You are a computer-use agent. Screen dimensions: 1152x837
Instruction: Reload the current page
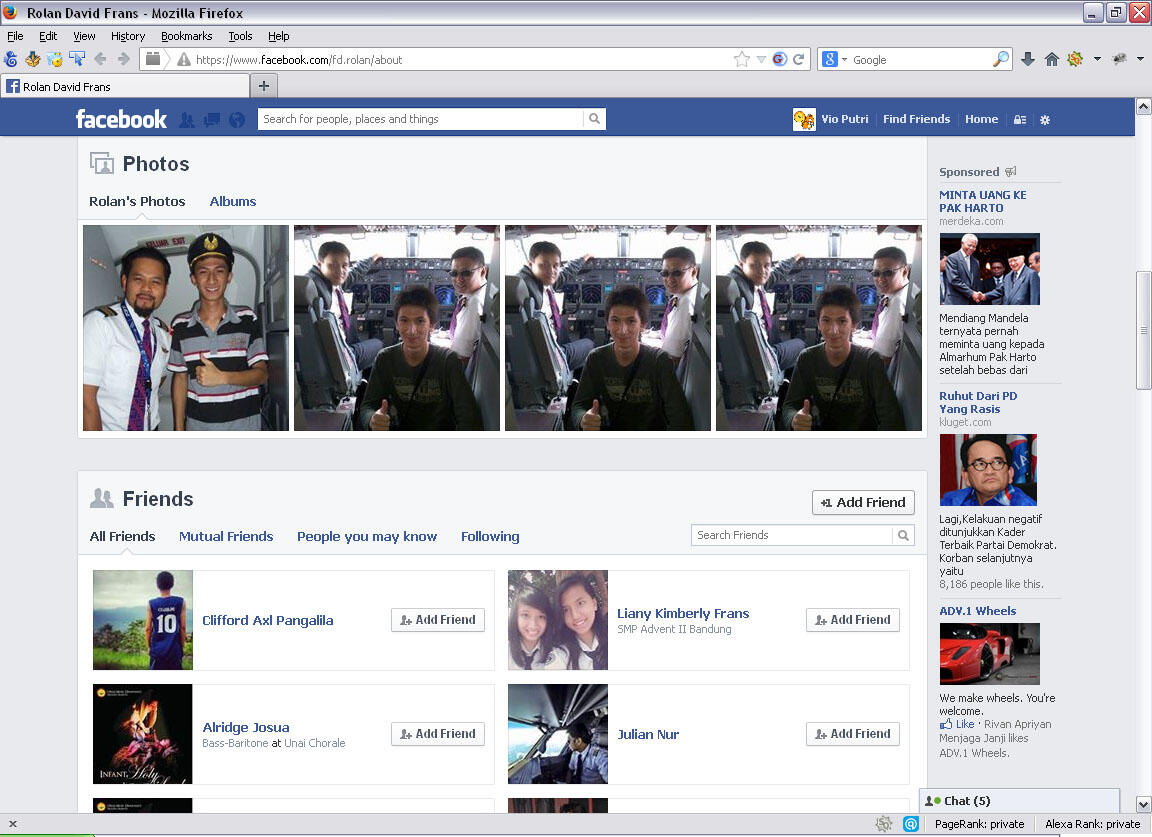[x=799, y=60]
